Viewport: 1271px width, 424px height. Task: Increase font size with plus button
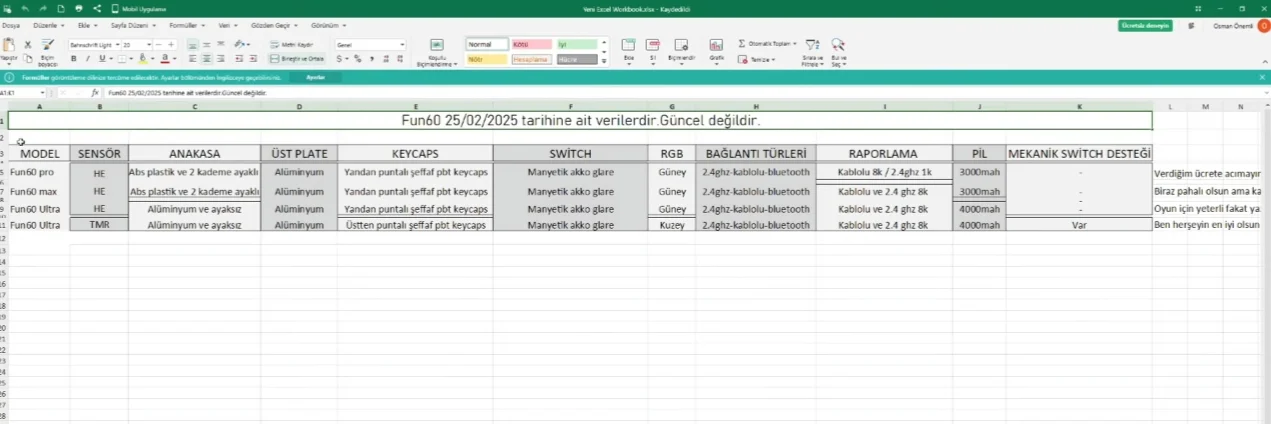click(x=171, y=45)
